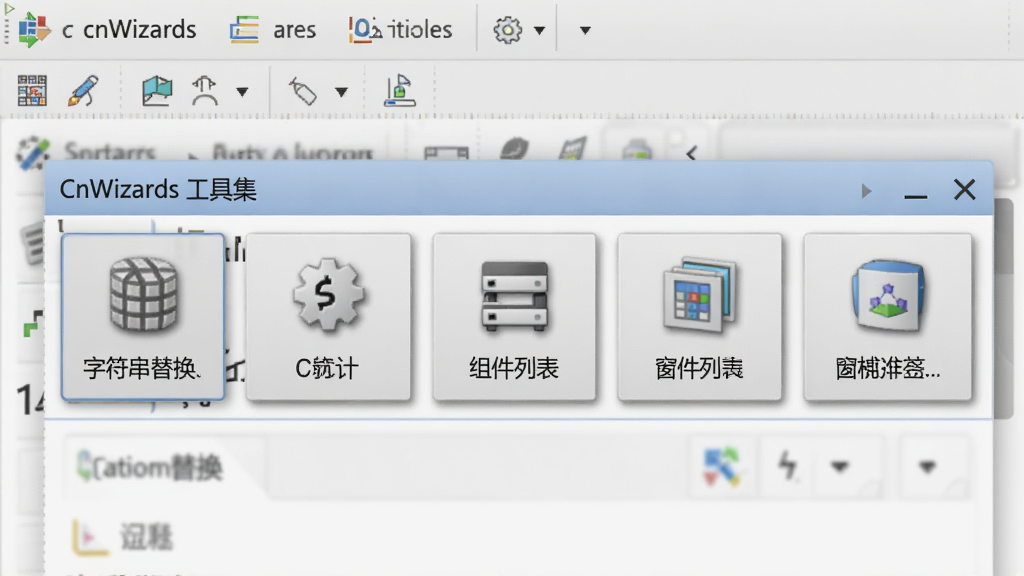The width and height of the screenshot is (1024, 576).
Task: Expand the tag icon dropdown arrow
Action: 341,92
